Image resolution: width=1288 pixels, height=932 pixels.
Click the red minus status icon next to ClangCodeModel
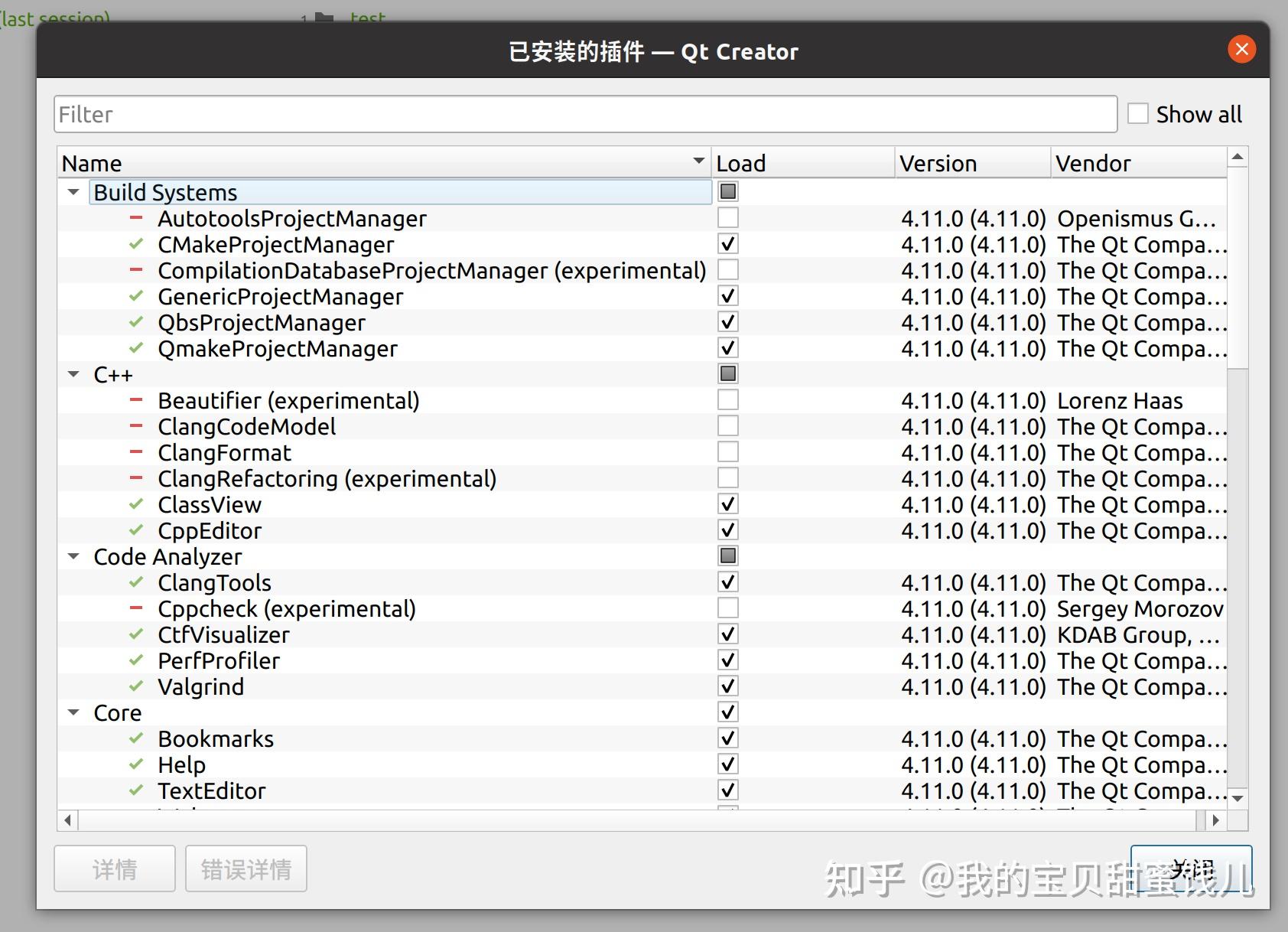(136, 426)
